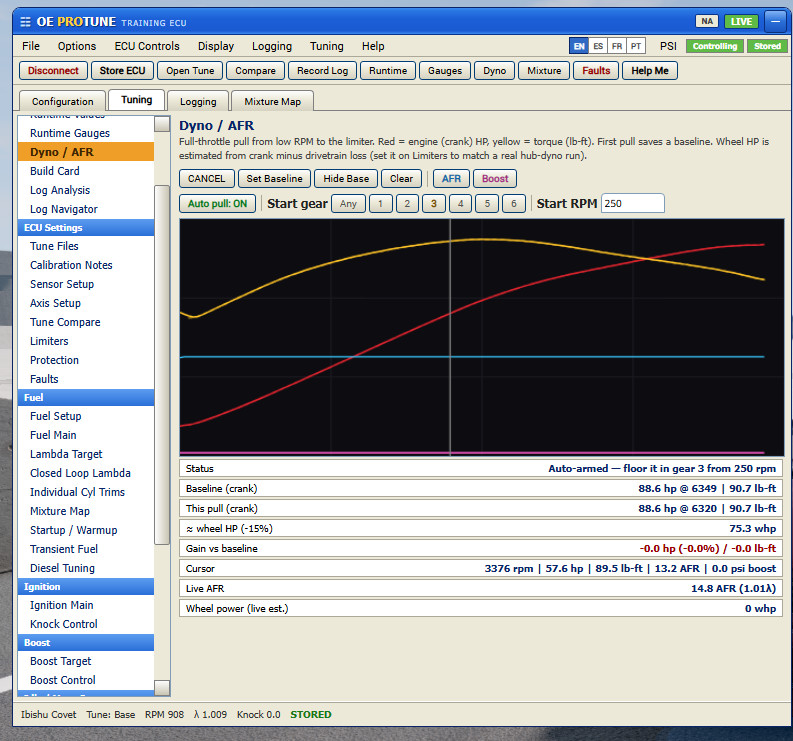The image size is (793, 741).
Task: Switch to the Mixture Map tab
Action: point(273,101)
